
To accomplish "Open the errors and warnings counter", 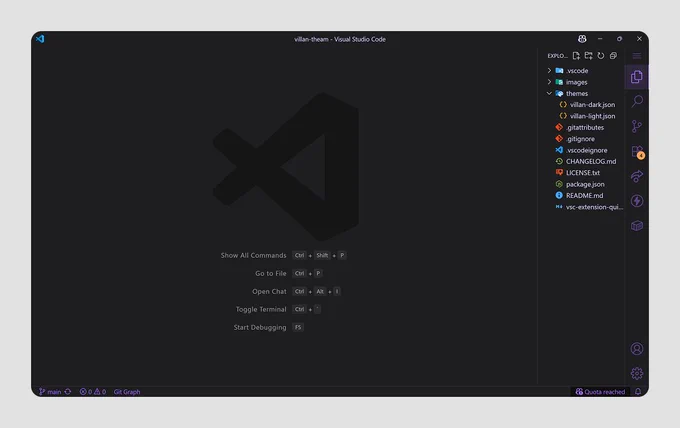I will [x=92, y=392].
